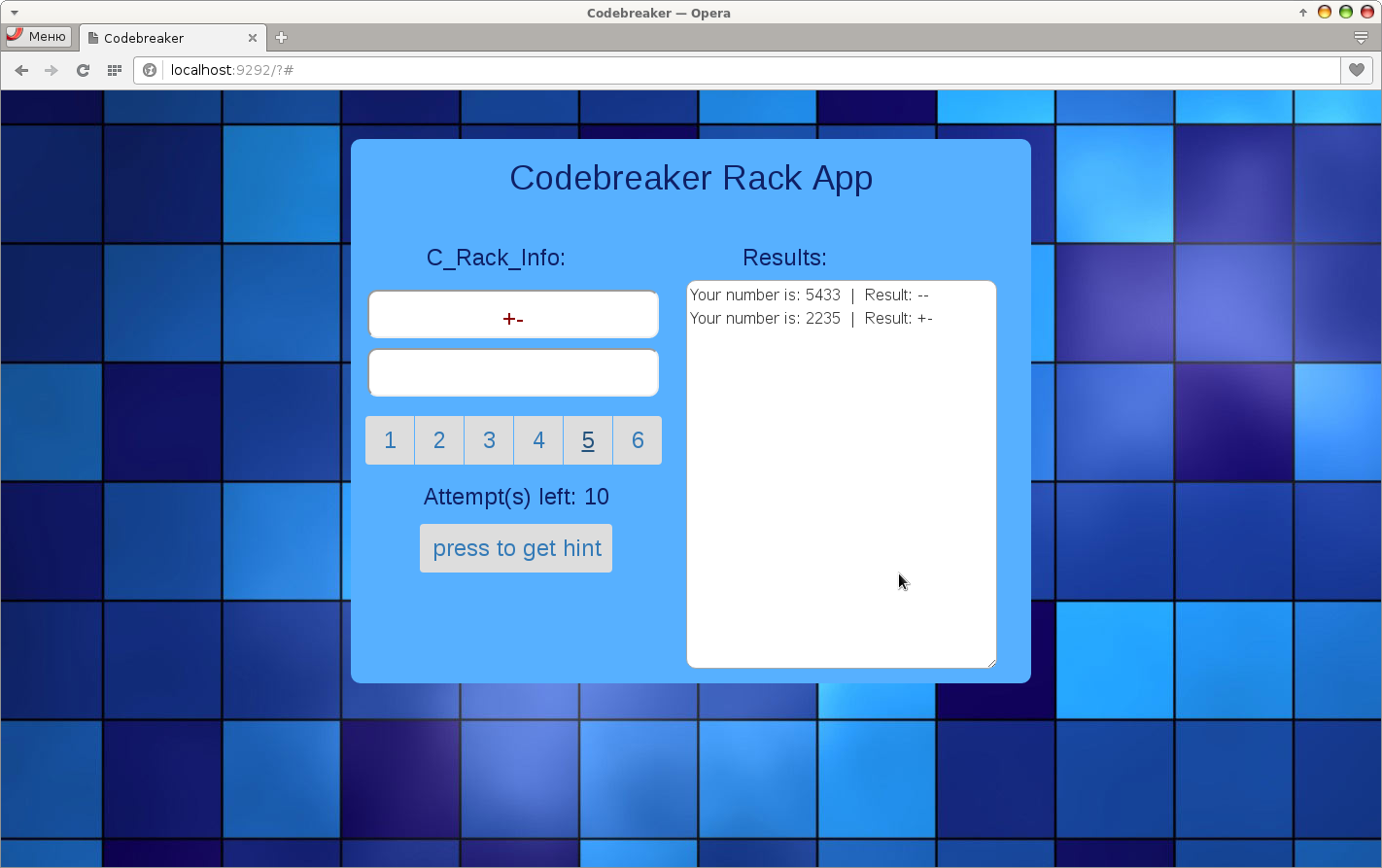Go forward to next page
This screenshot has width=1382, height=868.
coord(52,70)
